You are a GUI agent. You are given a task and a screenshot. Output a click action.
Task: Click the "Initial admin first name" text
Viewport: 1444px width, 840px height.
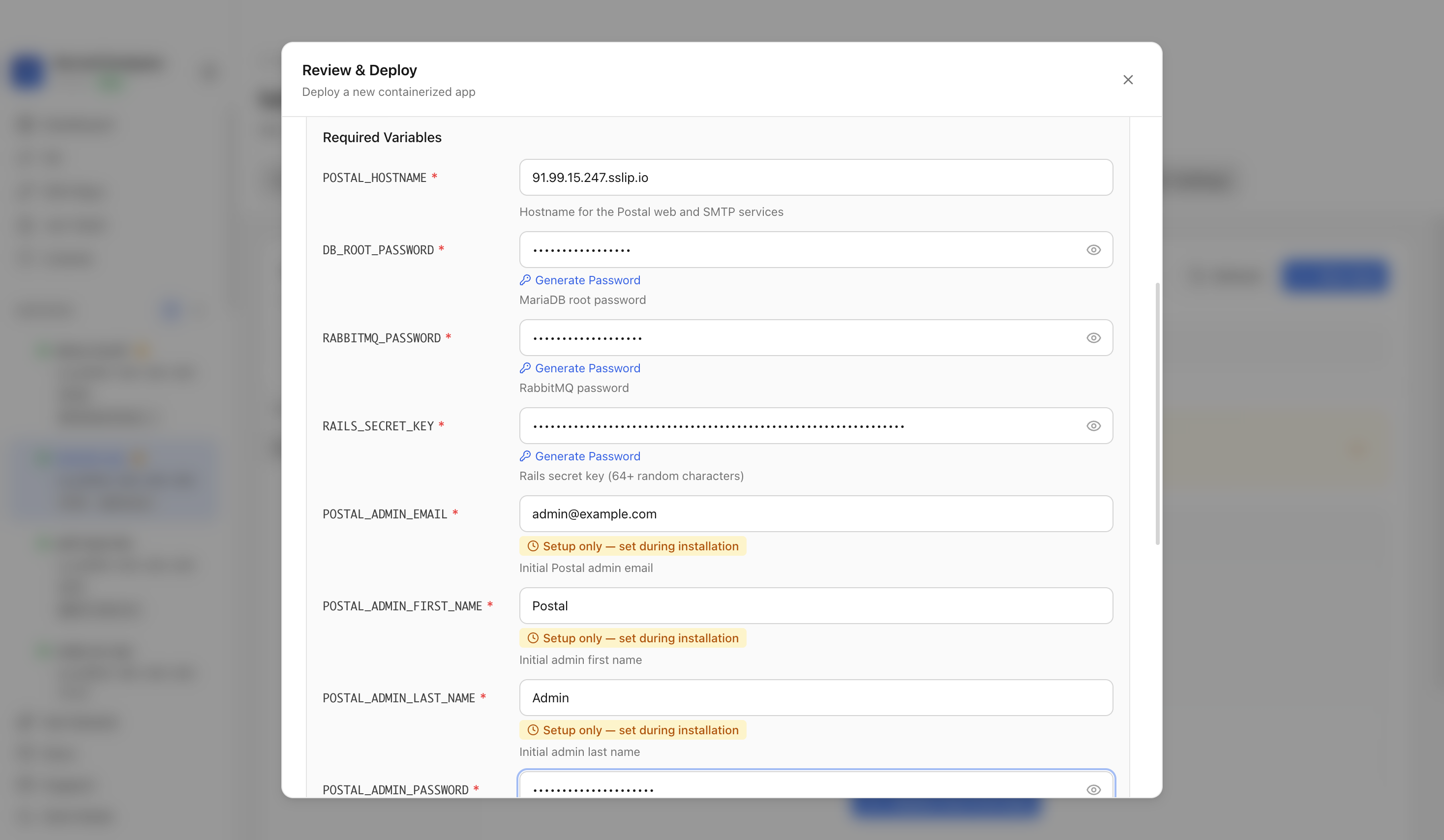(580, 660)
